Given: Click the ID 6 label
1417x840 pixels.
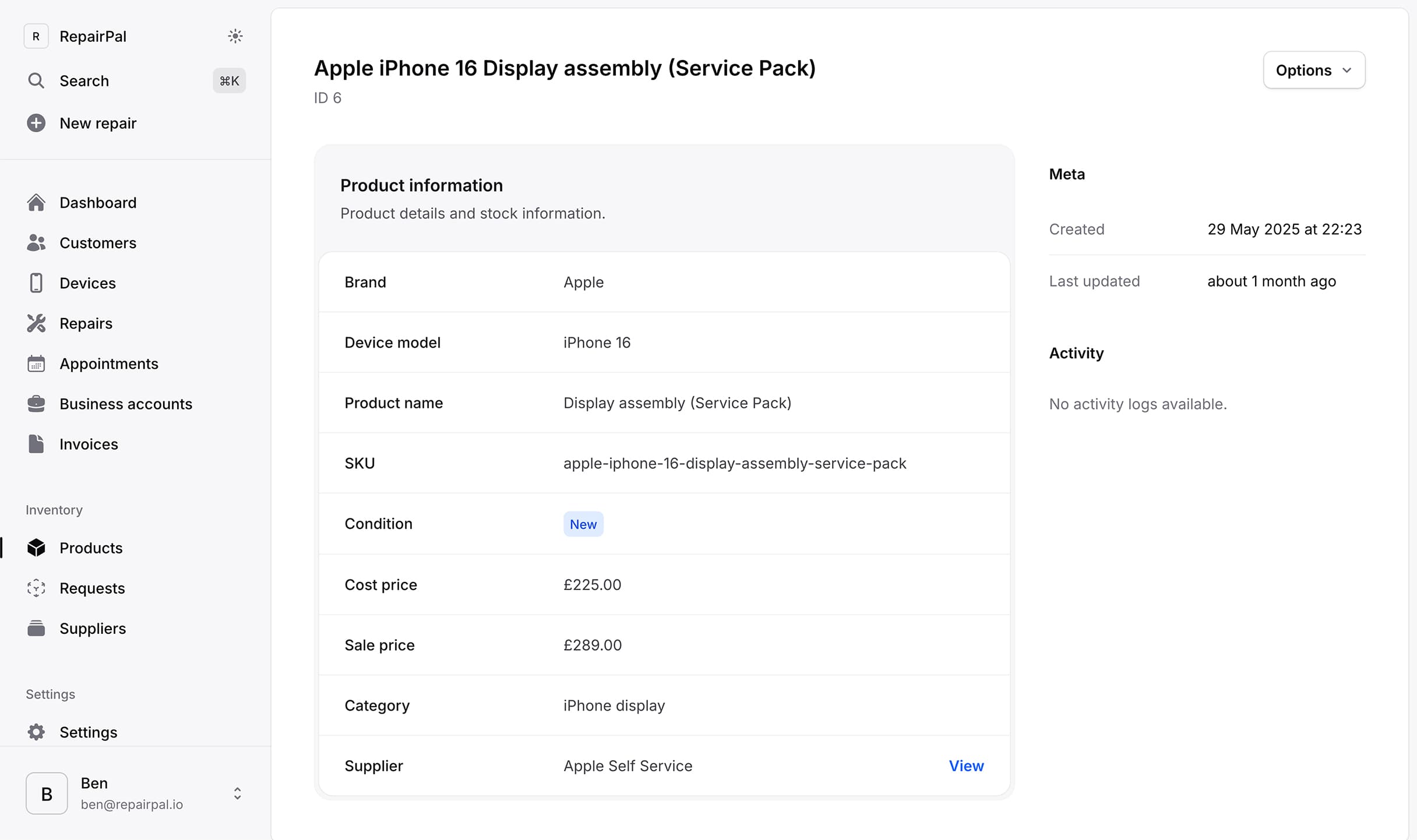Looking at the screenshot, I should (x=327, y=98).
